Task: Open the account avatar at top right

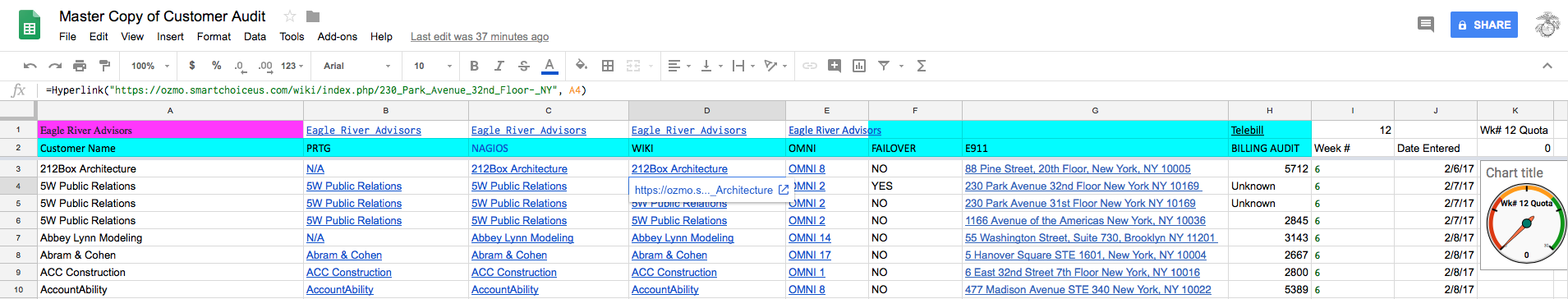Action: pyautogui.click(x=1547, y=25)
